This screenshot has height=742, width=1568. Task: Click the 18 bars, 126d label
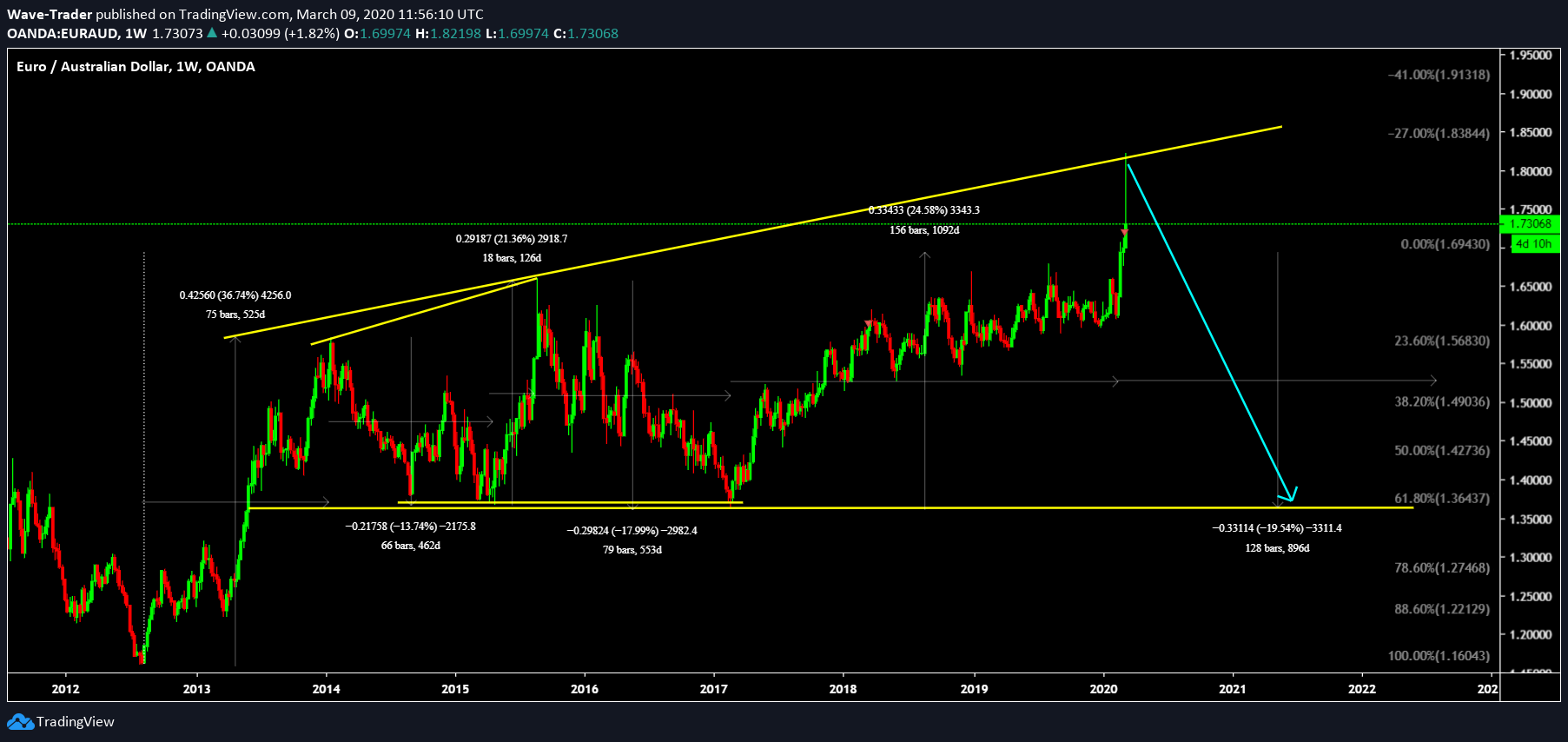pos(512,258)
